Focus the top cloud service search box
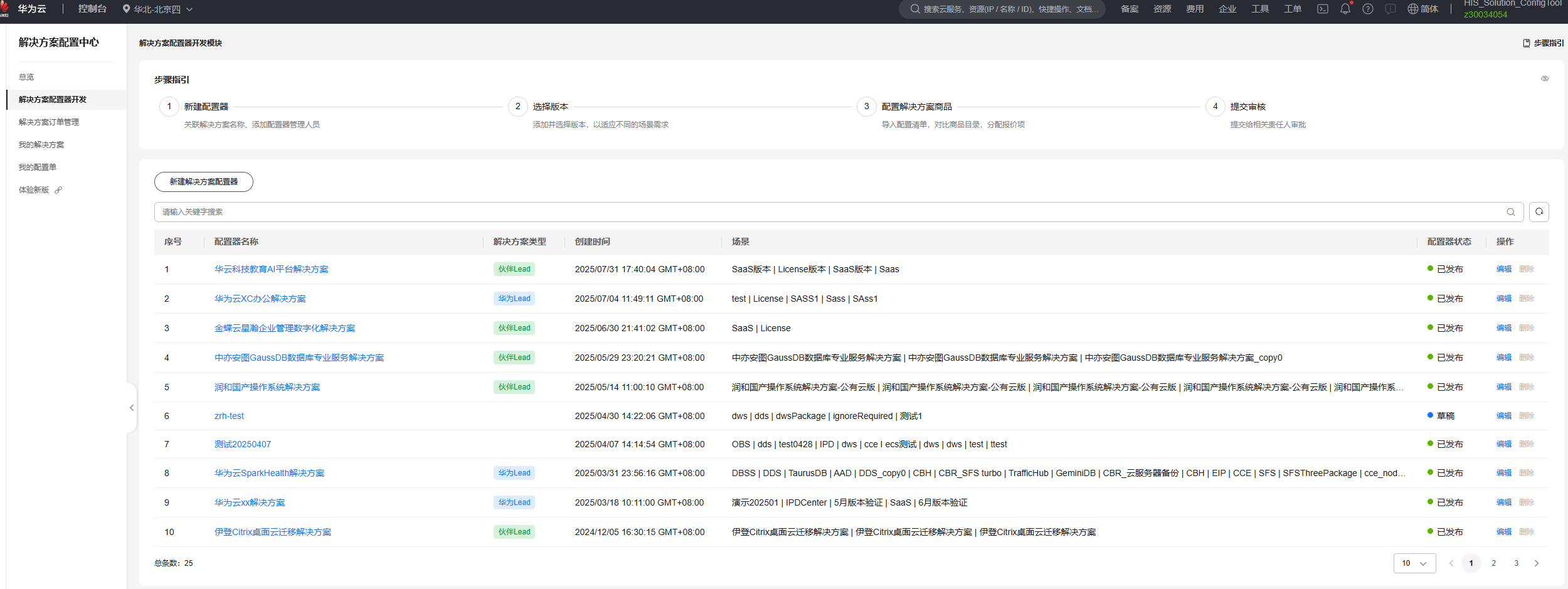Image resolution: width=1568 pixels, height=589 pixels. tap(1002, 9)
